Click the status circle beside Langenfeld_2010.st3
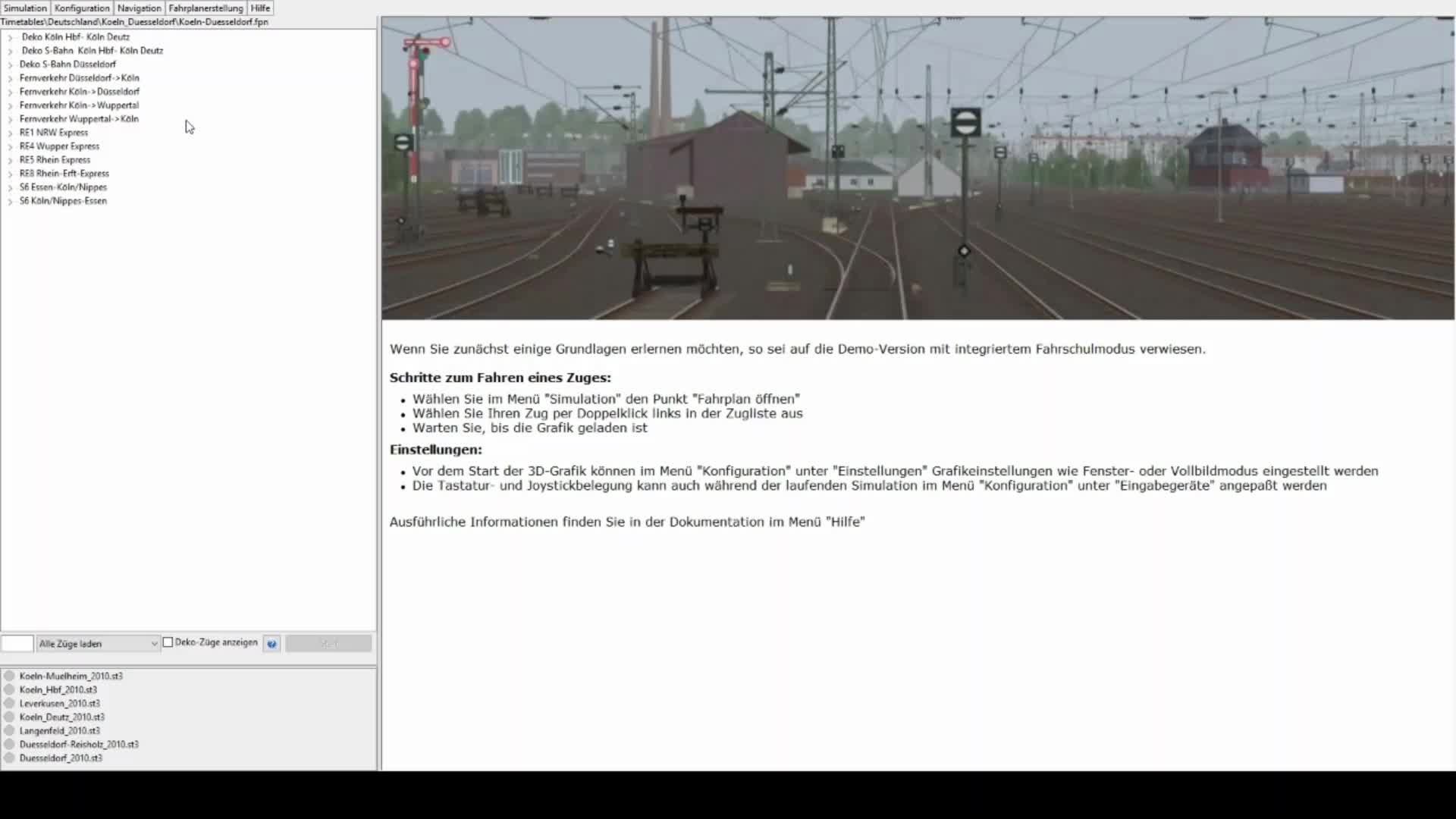This screenshot has width=1456, height=819. point(9,730)
